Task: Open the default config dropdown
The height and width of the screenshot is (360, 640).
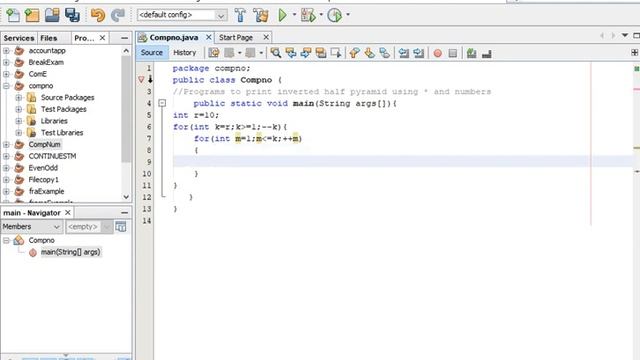Action: [x=182, y=15]
